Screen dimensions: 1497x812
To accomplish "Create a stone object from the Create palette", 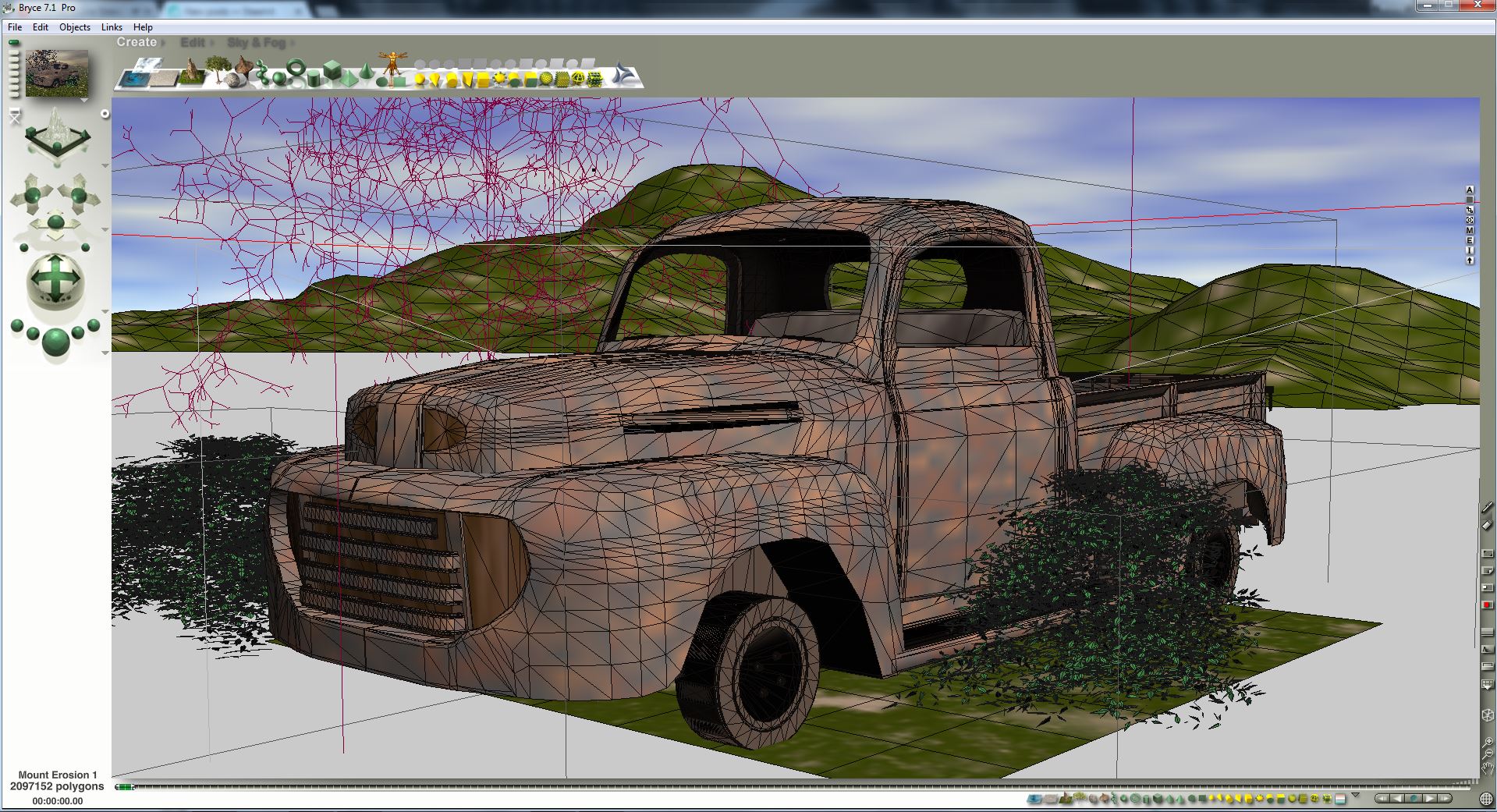I will click(x=232, y=80).
